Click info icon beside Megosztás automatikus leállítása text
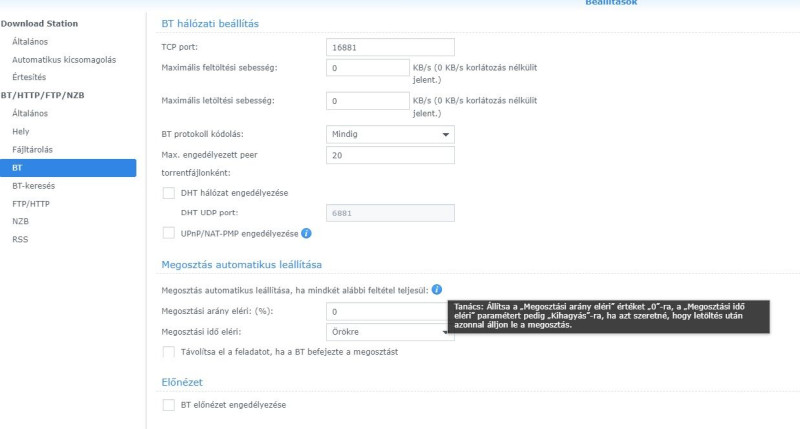Image resolution: width=800 pixels, height=429 pixels. (x=437, y=290)
